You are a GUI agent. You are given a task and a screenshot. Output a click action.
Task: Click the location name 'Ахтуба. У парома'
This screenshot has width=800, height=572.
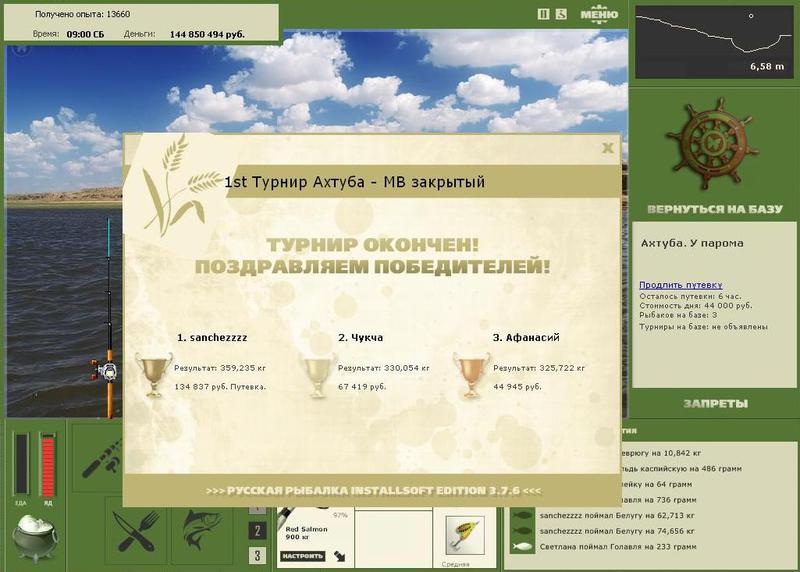692,243
